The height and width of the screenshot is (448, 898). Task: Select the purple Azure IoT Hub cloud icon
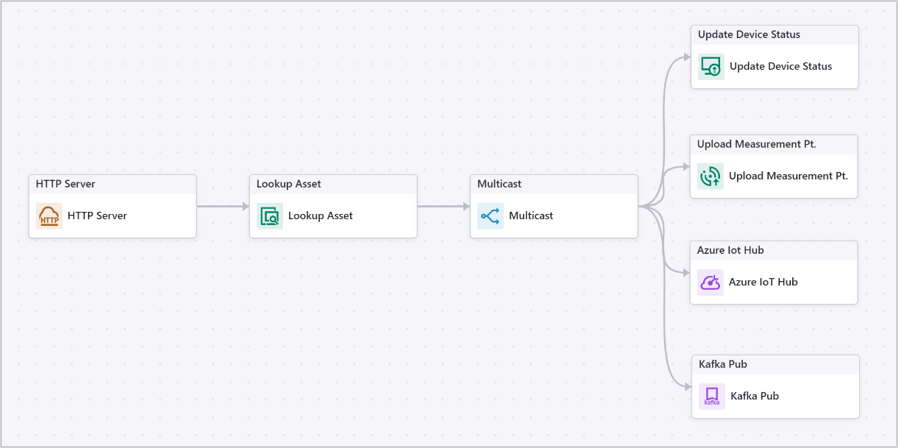(x=710, y=282)
